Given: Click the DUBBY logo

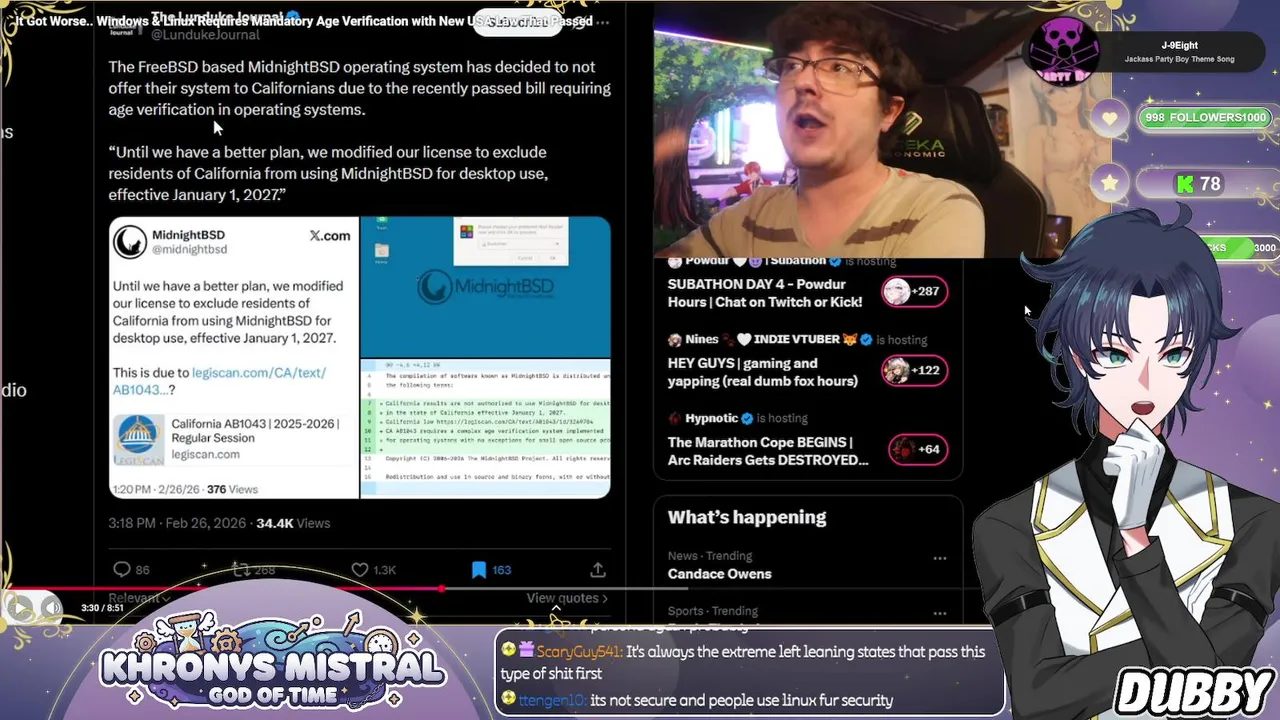Looking at the screenshot, I should 1193,692.
